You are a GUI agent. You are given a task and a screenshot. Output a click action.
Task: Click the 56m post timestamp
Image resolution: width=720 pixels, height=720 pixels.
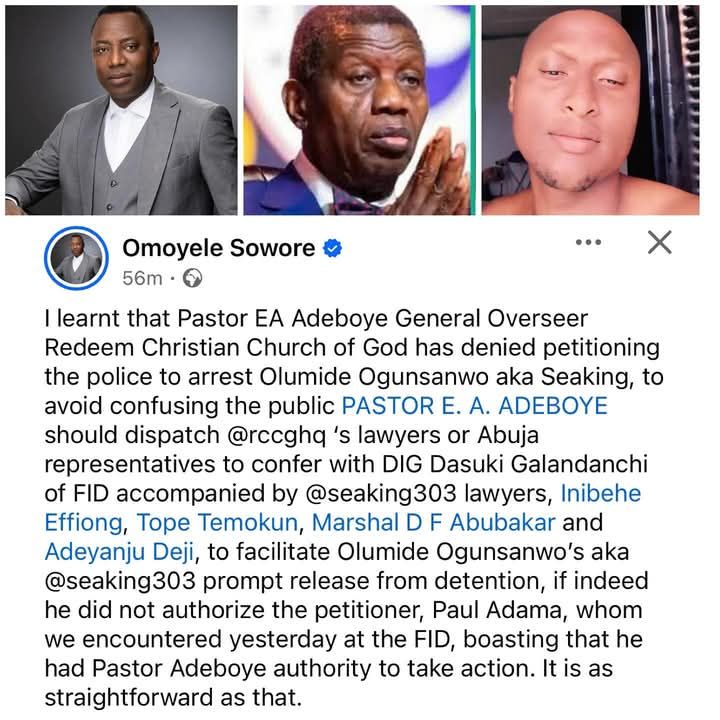pos(142,278)
